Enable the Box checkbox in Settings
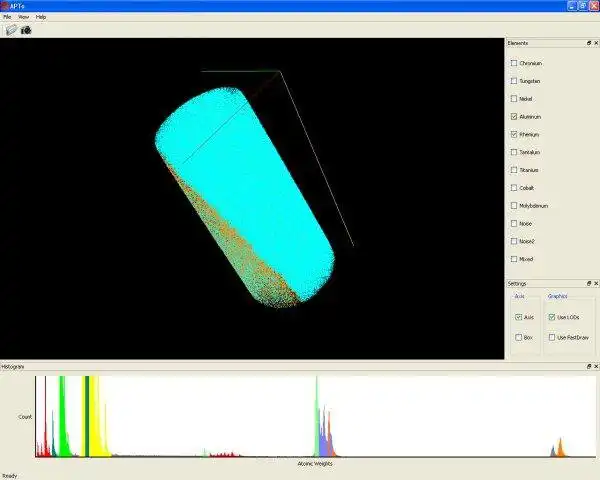The image size is (600, 480). pos(518,337)
